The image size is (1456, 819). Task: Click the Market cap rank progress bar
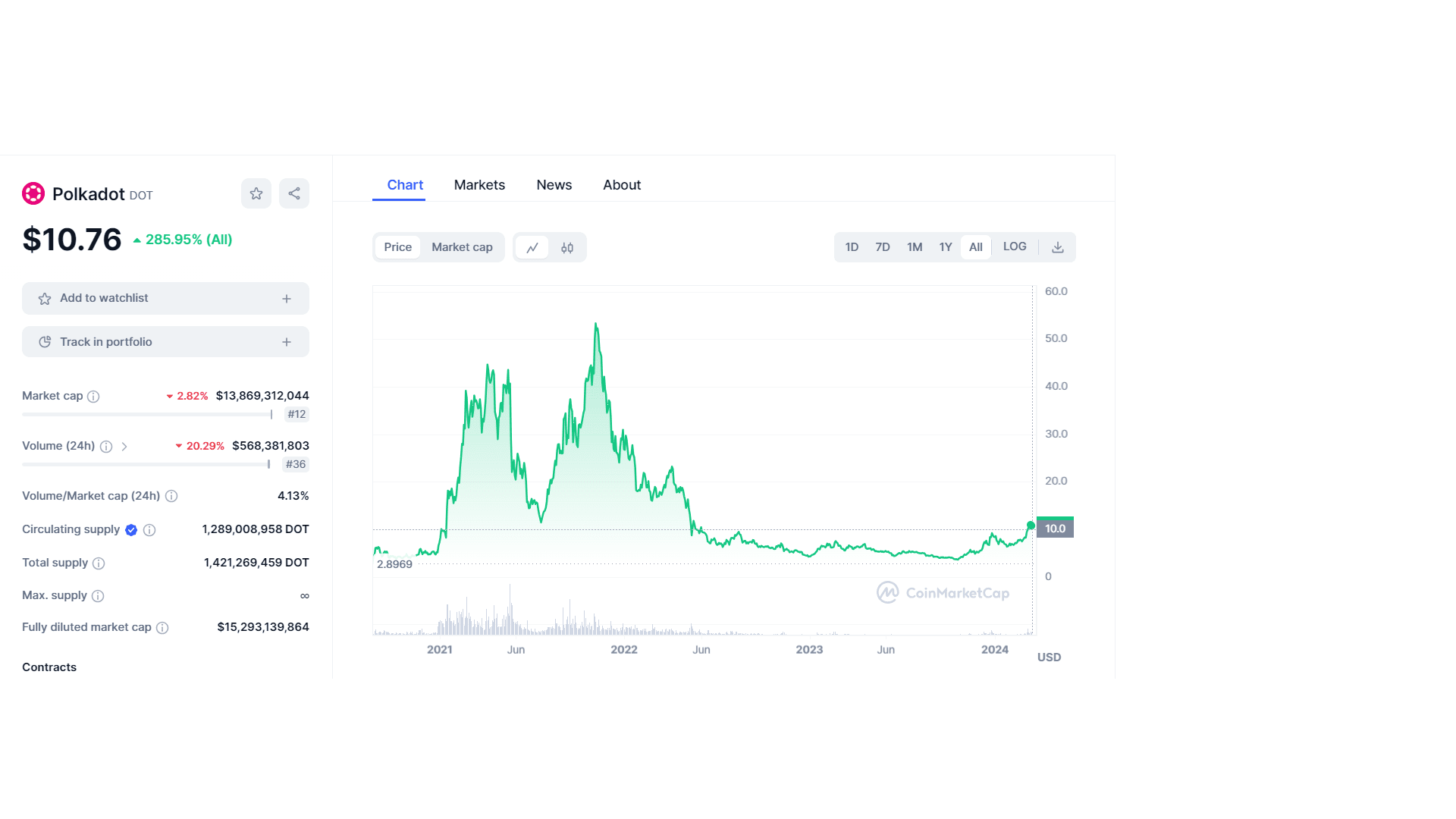pos(147,415)
